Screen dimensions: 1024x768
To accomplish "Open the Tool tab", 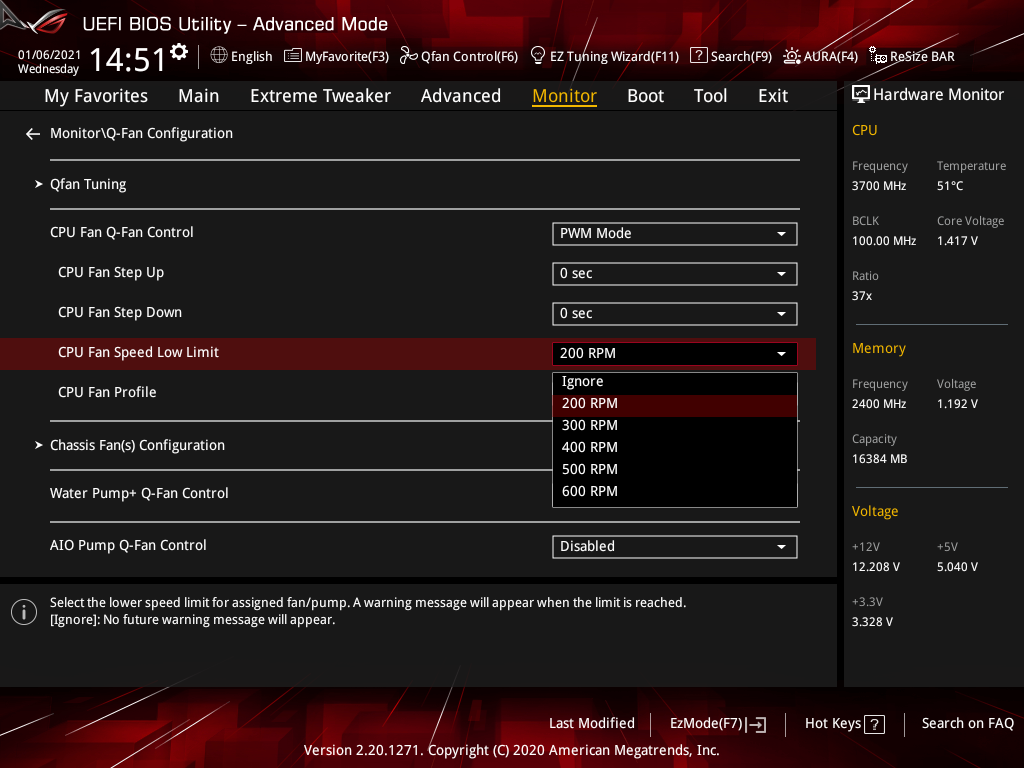I will pos(710,96).
